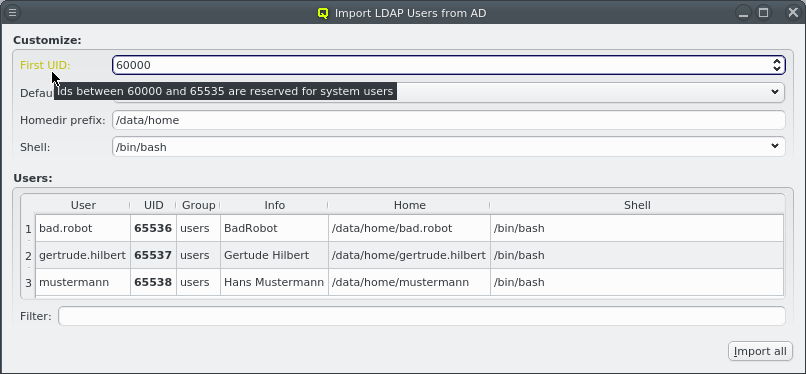Click the Shell label in Customize
Image resolution: width=806 pixels, height=374 pixels.
[35, 147]
